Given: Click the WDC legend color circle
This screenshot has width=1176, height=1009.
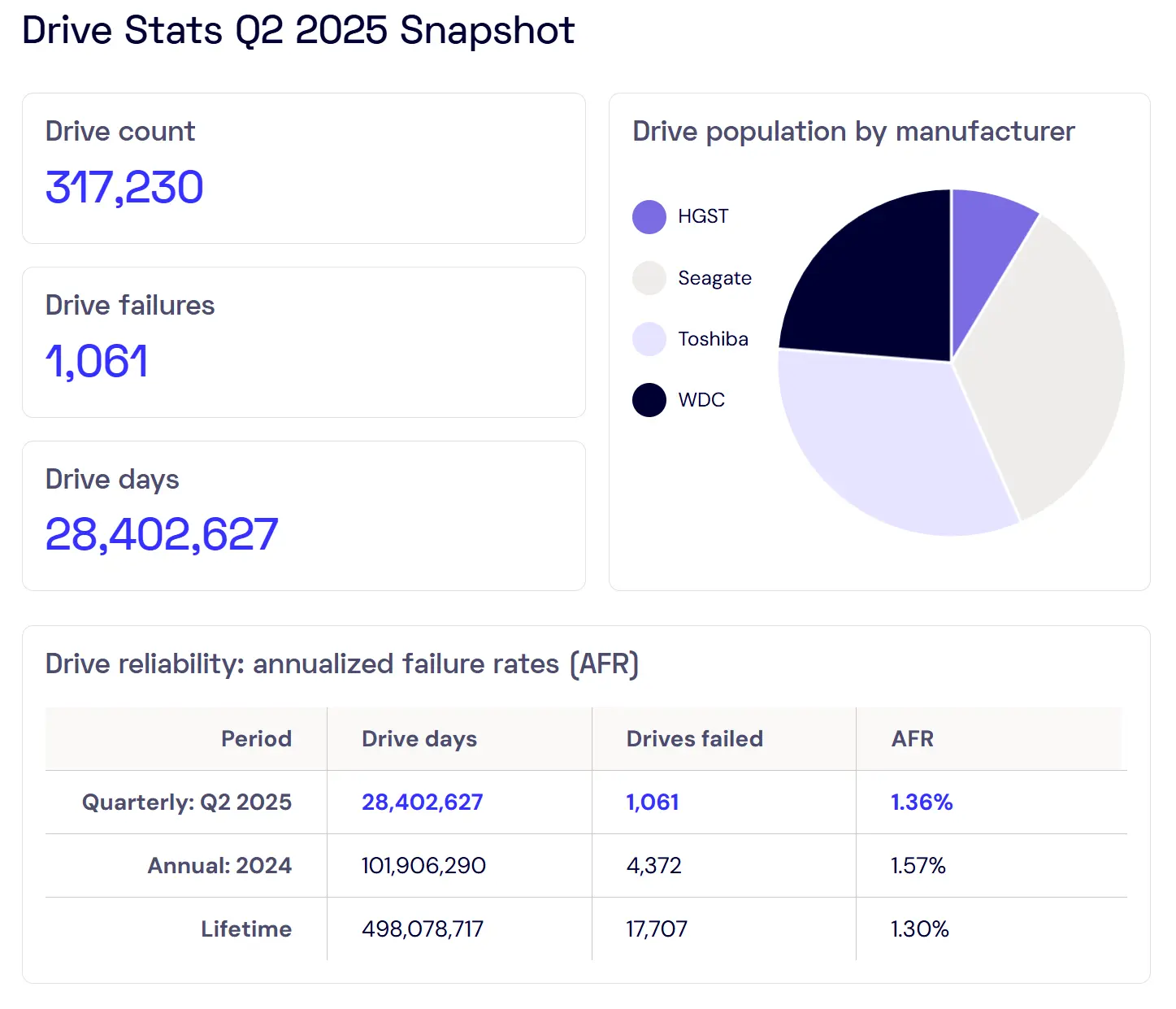Looking at the screenshot, I should pos(649,400).
